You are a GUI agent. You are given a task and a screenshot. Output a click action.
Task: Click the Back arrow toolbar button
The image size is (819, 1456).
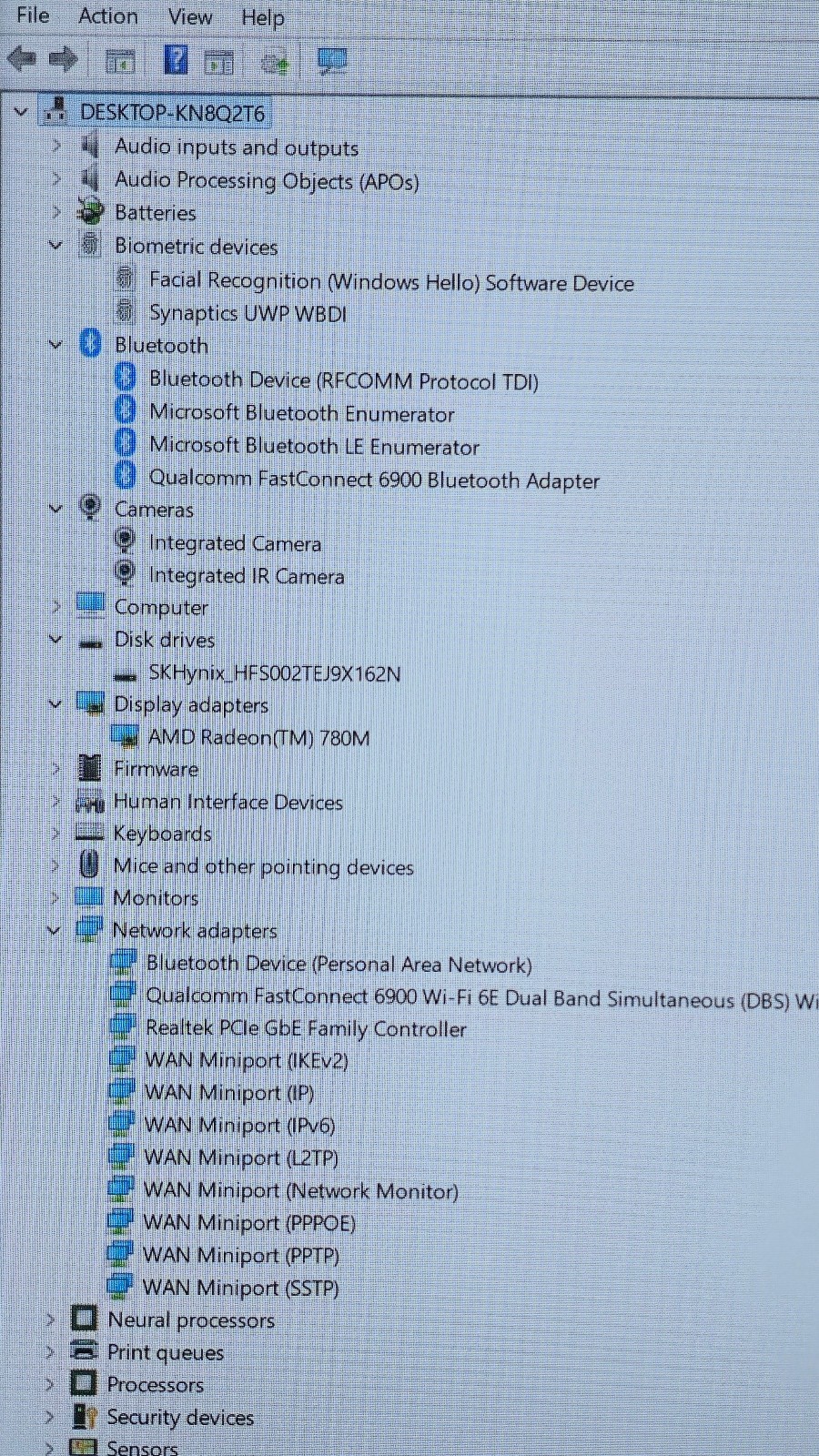pos(22,60)
